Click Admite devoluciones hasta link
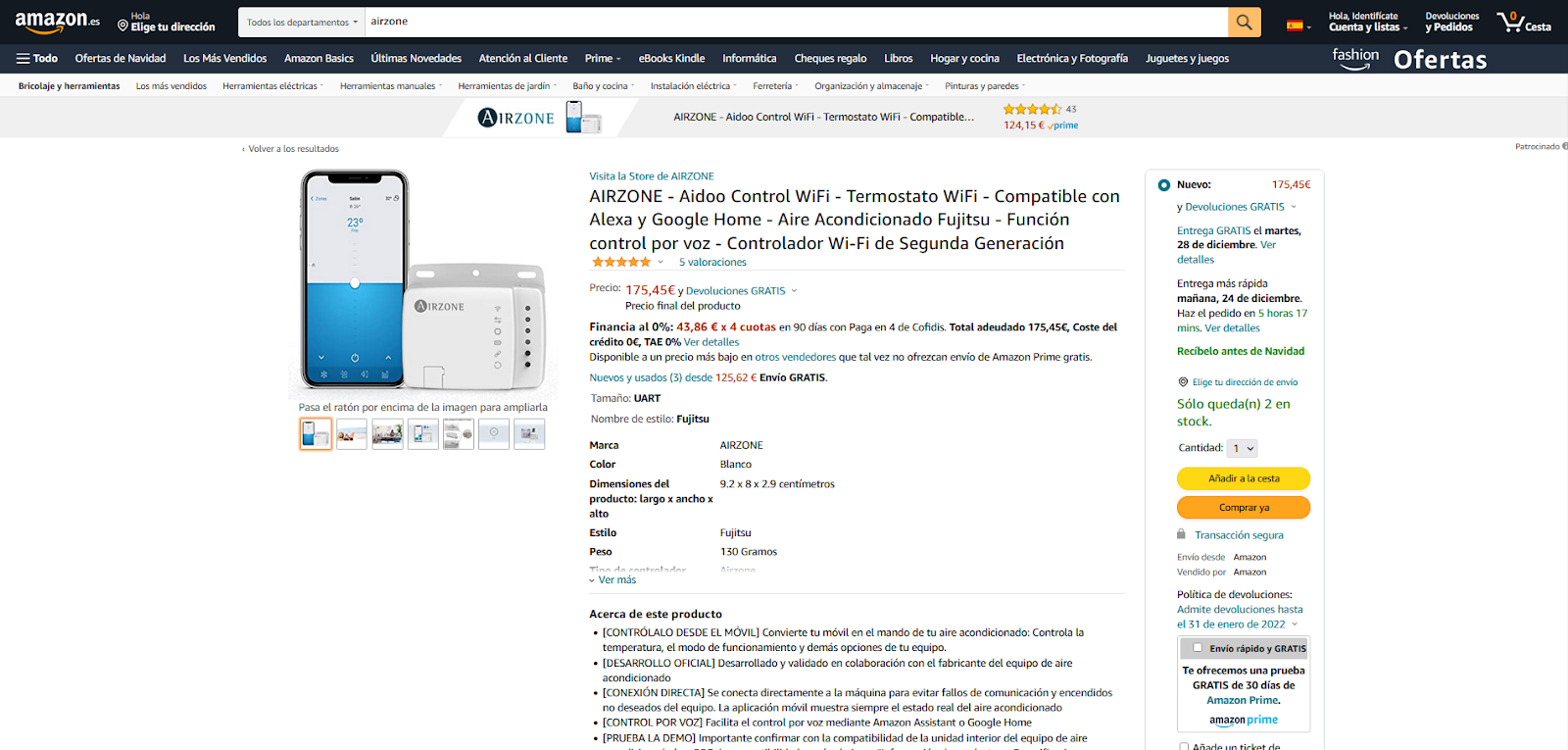 1240,617
